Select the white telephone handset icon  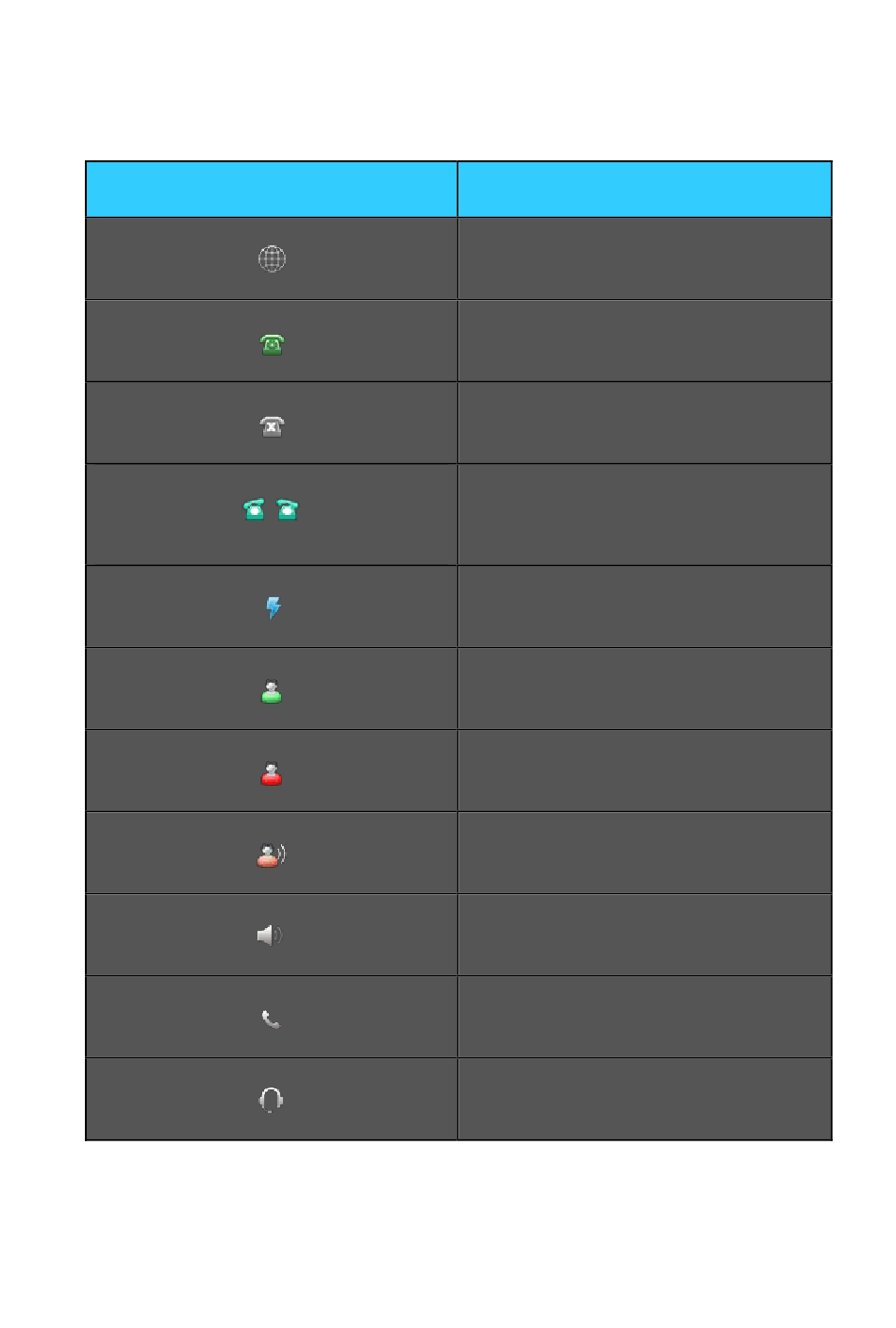pos(271,1019)
